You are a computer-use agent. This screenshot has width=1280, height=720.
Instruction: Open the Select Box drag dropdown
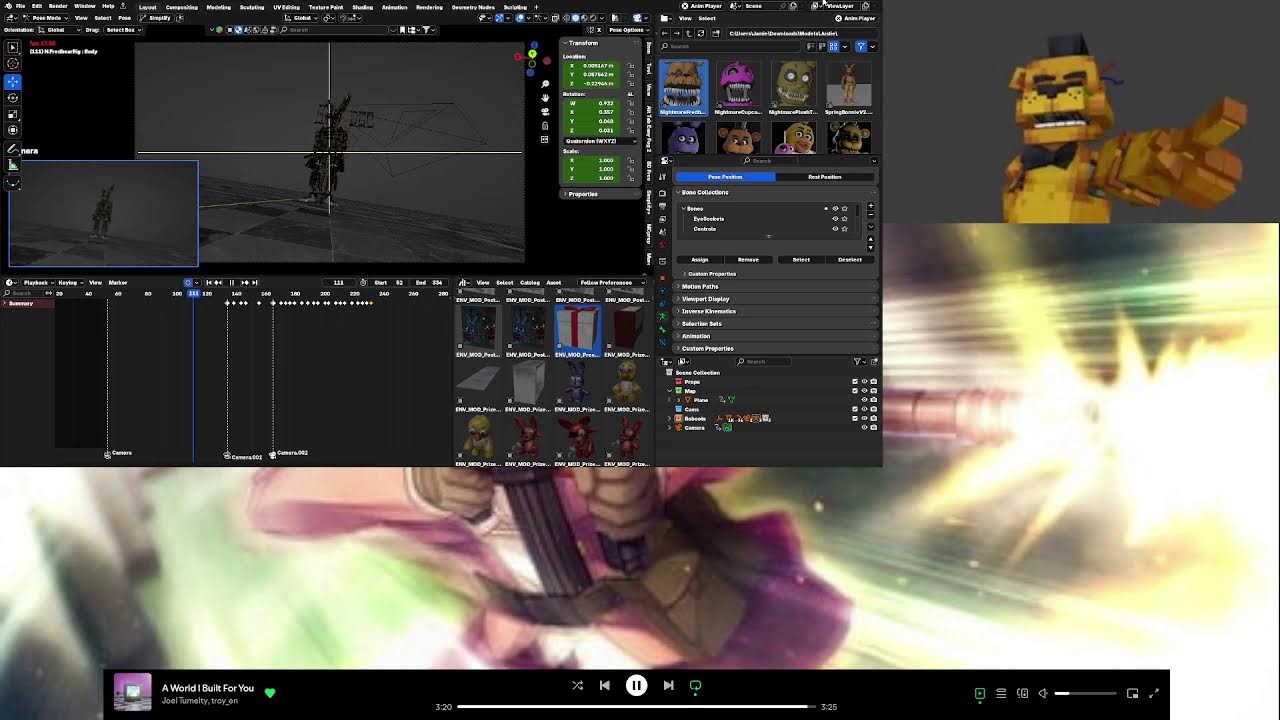123,30
